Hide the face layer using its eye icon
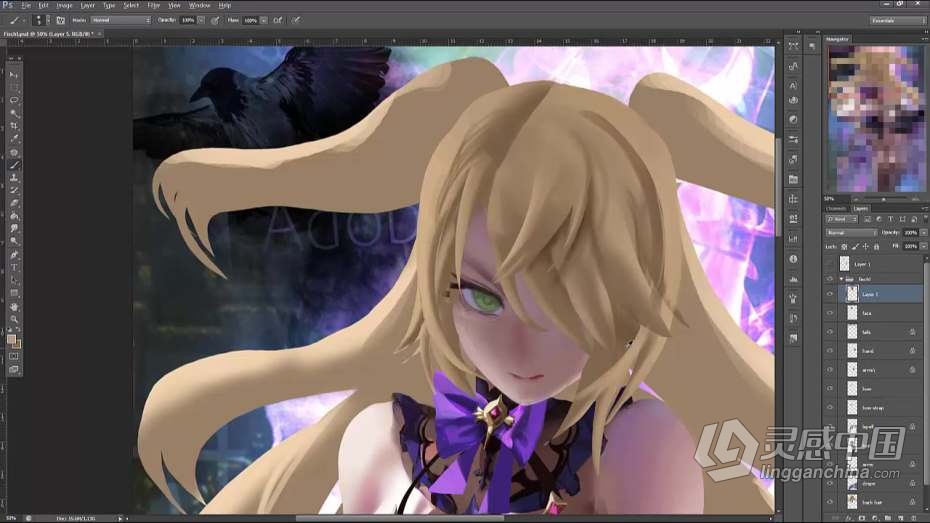930x523 pixels. pos(830,313)
